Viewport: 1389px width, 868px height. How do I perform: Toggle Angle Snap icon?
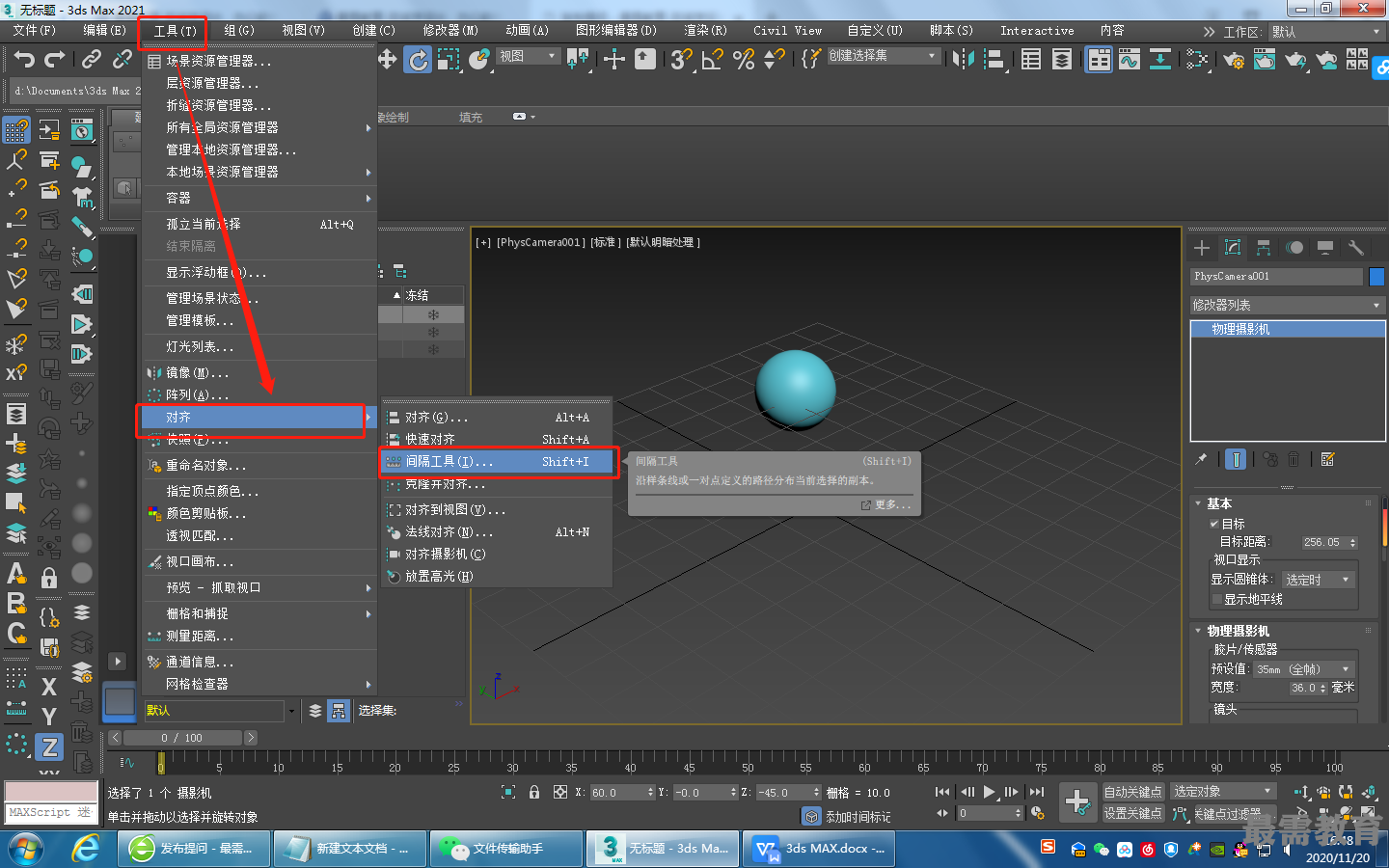click(712, 60)
